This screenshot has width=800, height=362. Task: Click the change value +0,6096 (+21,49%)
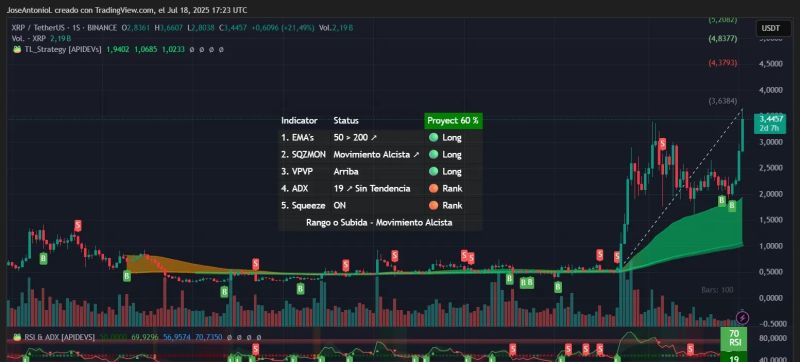pos(282,28)
